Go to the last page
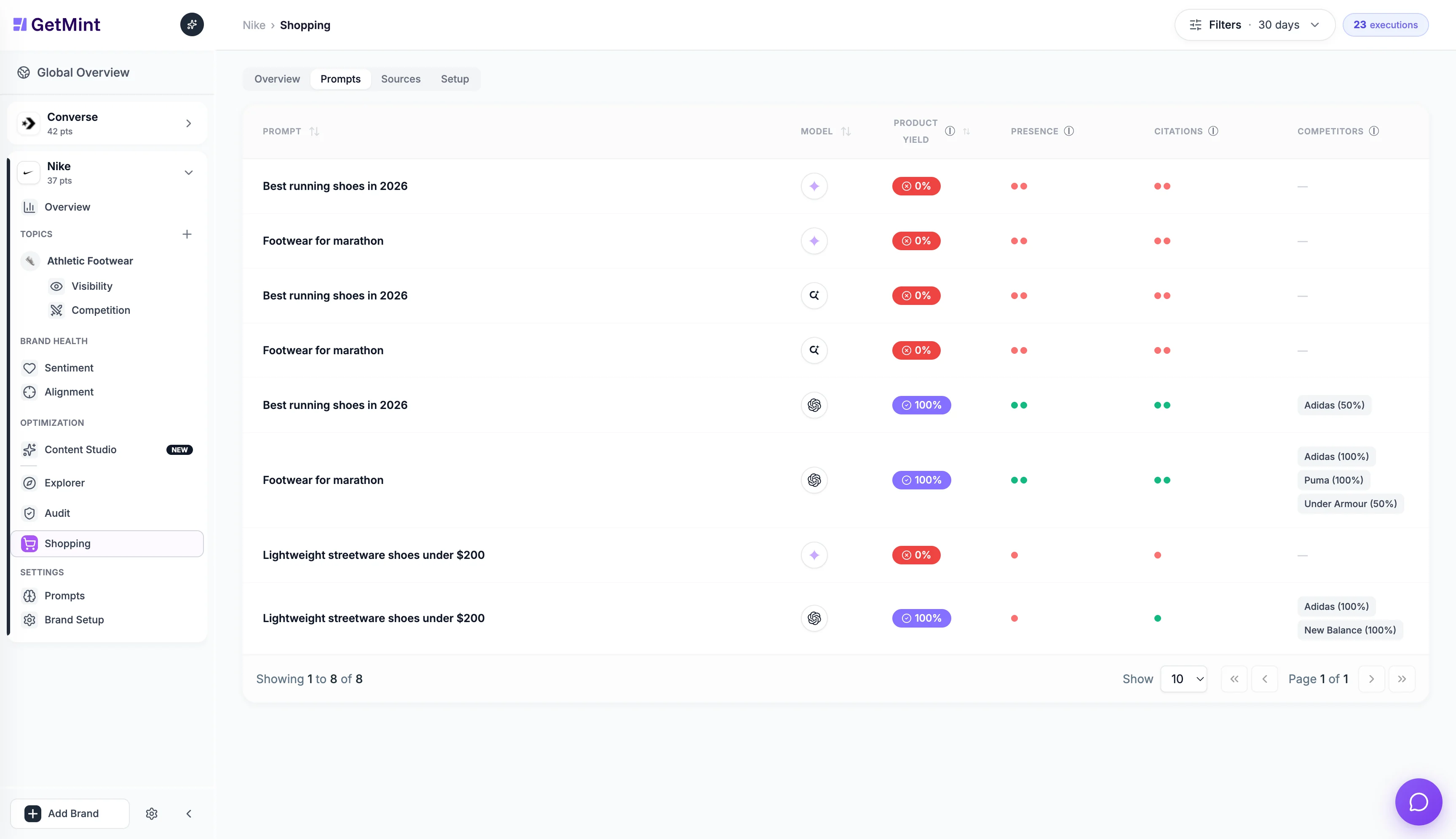Image resolution: width=1456 pixels, height=839 pixels. [x=1402, y=679]
